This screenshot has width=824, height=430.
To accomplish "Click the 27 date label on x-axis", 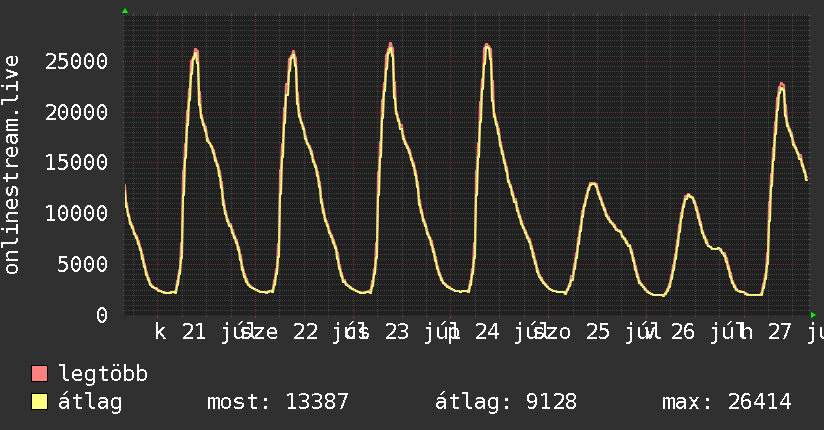I will (x=779, y=332).
